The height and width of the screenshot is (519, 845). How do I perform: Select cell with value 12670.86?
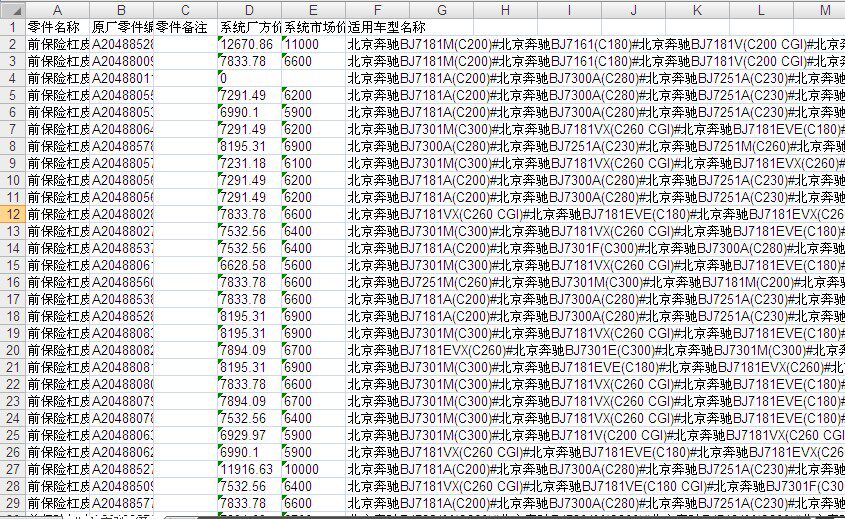pyautogui.click(x=250, y=44)
